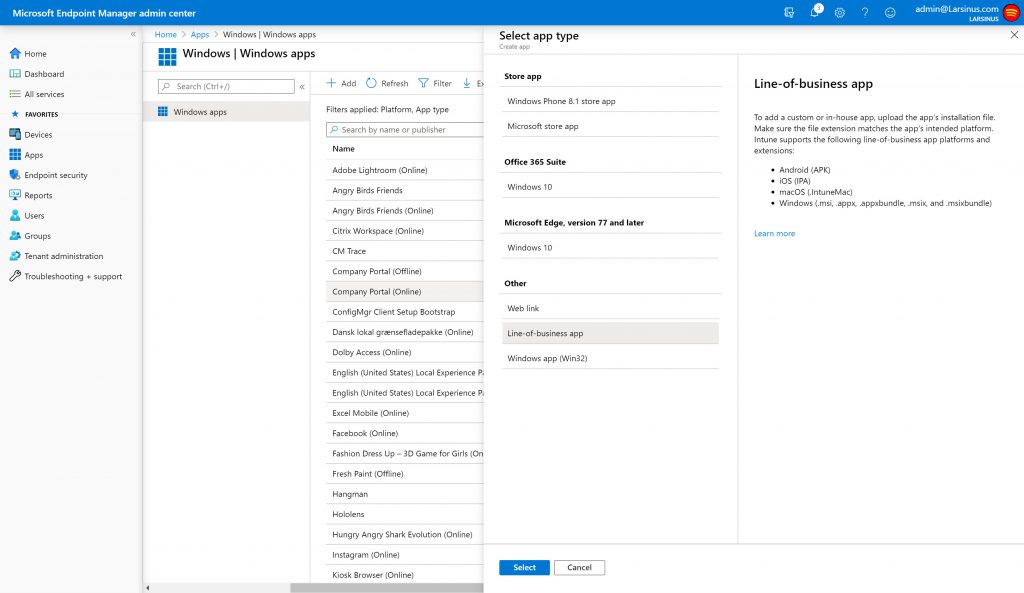
Task: Open the Company Portal (Offline) row
Action: [405, 271]
